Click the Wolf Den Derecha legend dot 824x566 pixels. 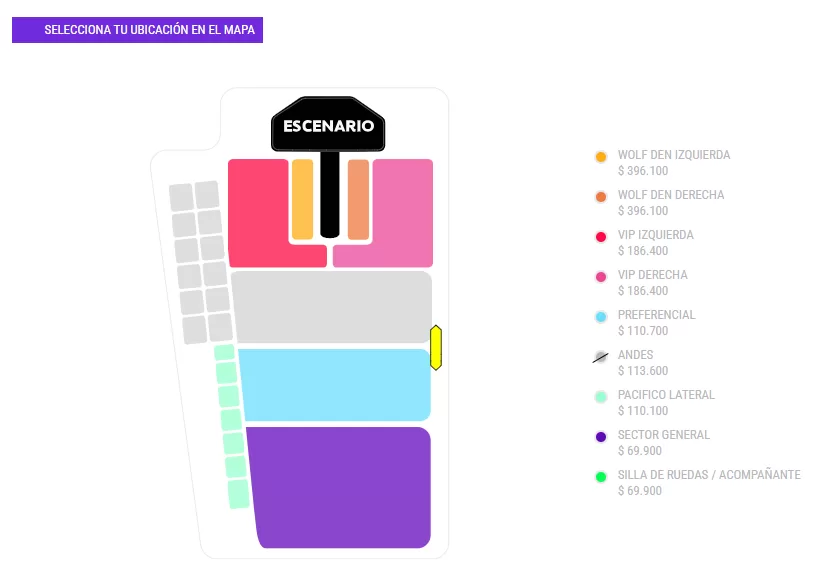601,197
